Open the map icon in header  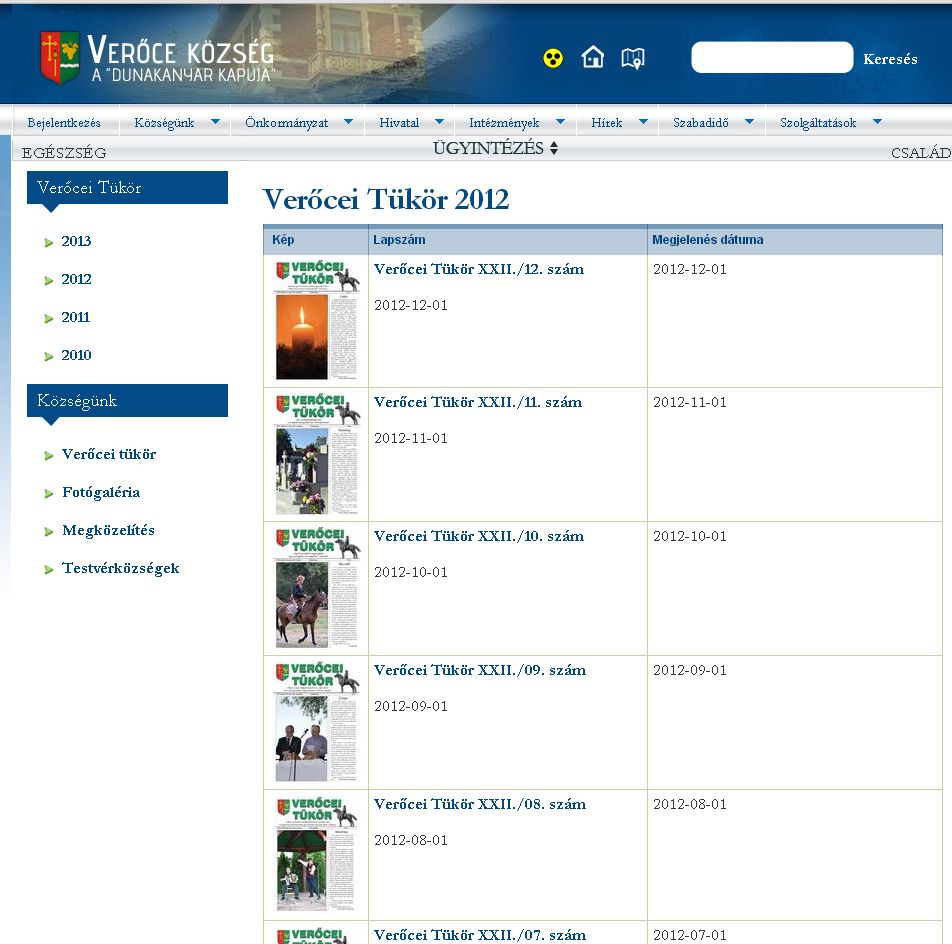coord(633,58)
